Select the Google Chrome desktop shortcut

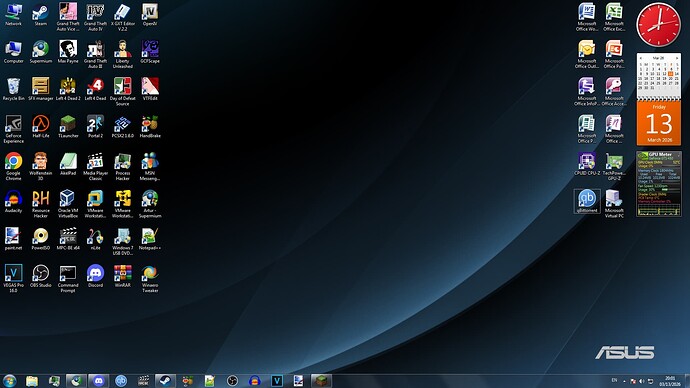(13, 166)
